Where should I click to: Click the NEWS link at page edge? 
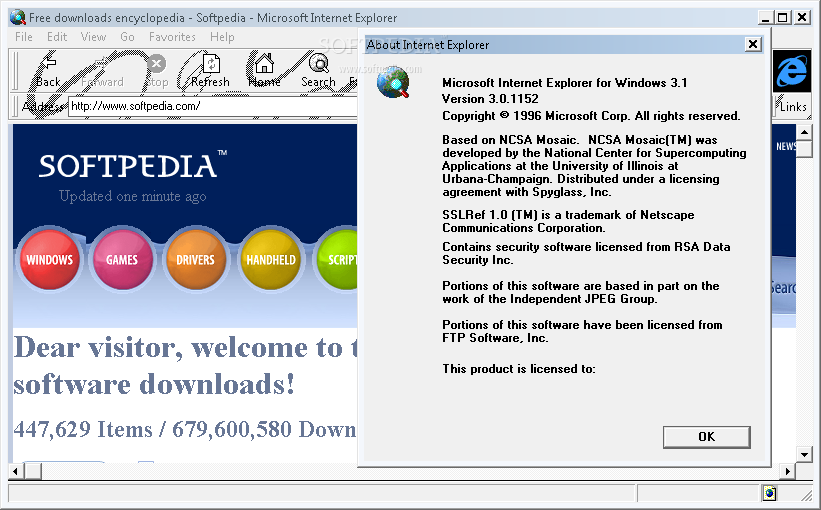pos(786,147)
